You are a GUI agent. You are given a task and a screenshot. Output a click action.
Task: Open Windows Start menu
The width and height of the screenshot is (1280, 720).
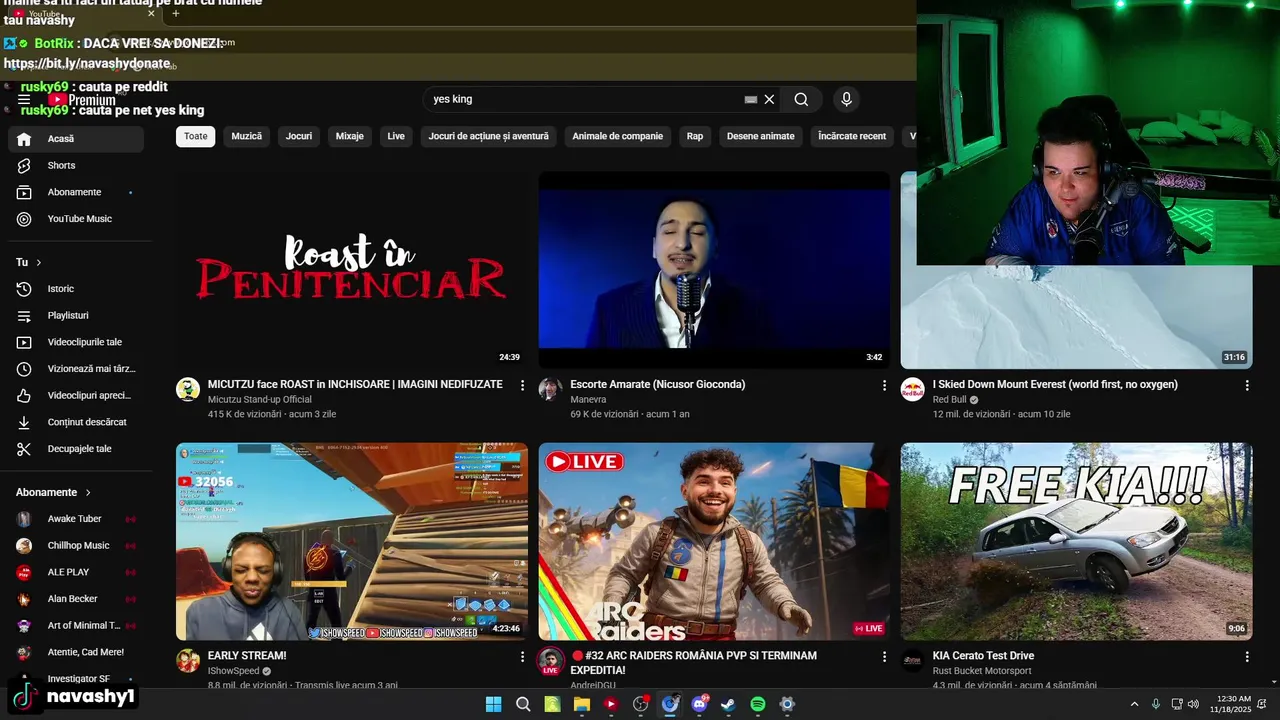(494, 704)
